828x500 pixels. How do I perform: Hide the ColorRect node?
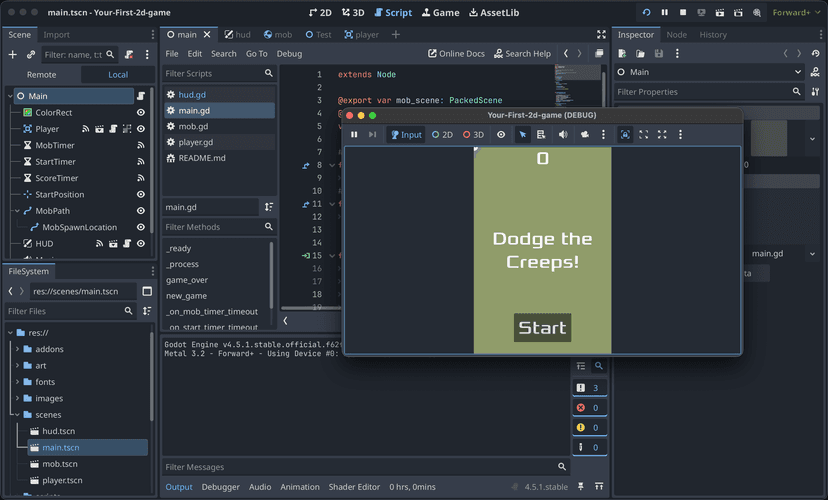[141, 113]
